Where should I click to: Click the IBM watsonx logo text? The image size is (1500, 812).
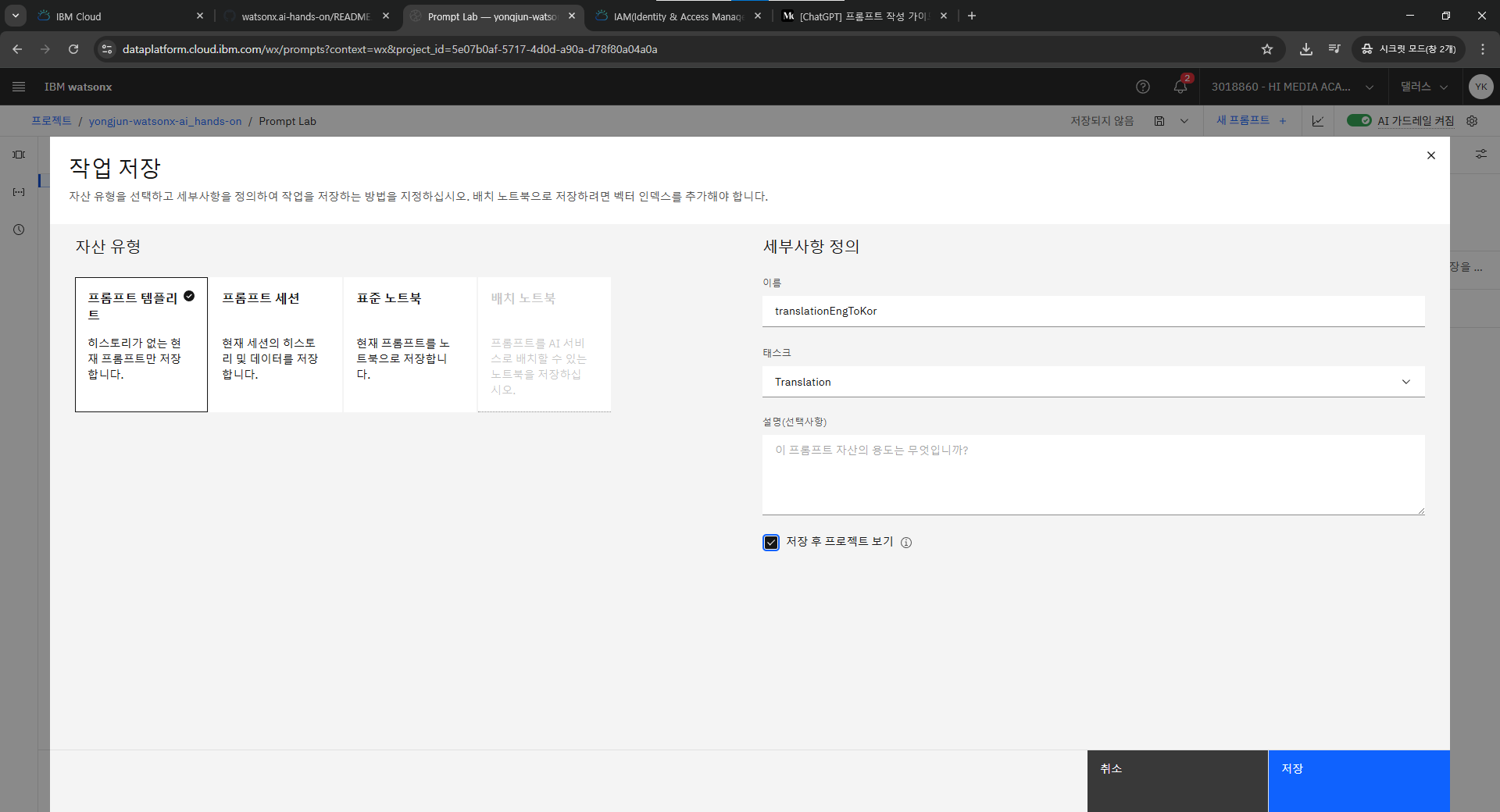78,87
